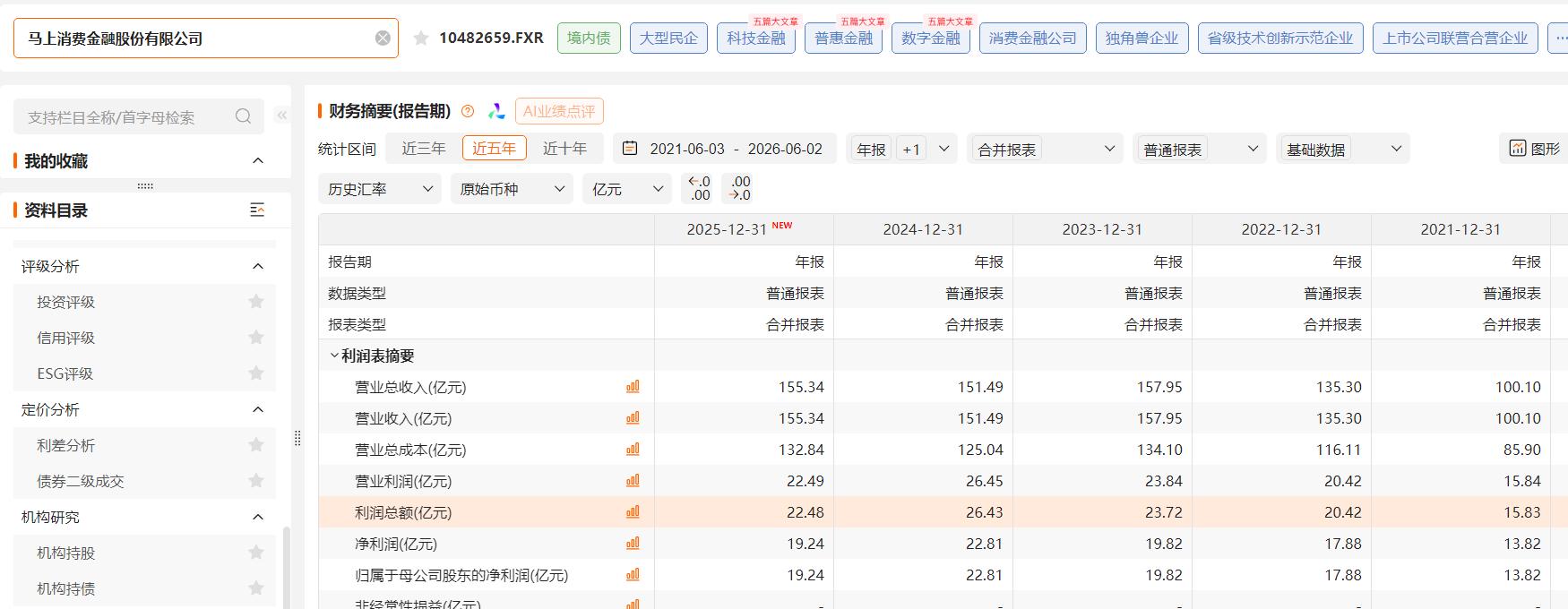The height and width of the screenshot is (609, 1568).
Task: Click the colorful AI logo icon
Action: (x=496, y=111)
